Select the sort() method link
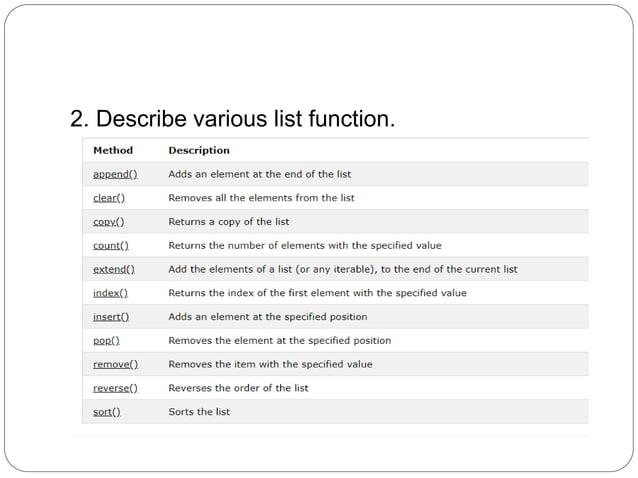 pyautogui.click(x=107, y=411)
